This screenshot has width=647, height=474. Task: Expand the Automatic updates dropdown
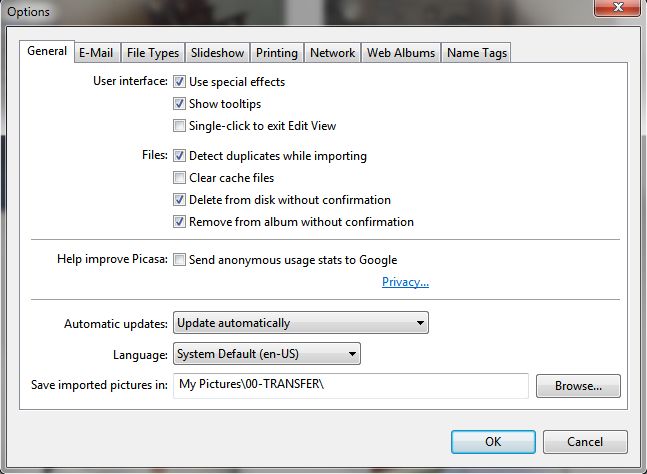[301, 323]
